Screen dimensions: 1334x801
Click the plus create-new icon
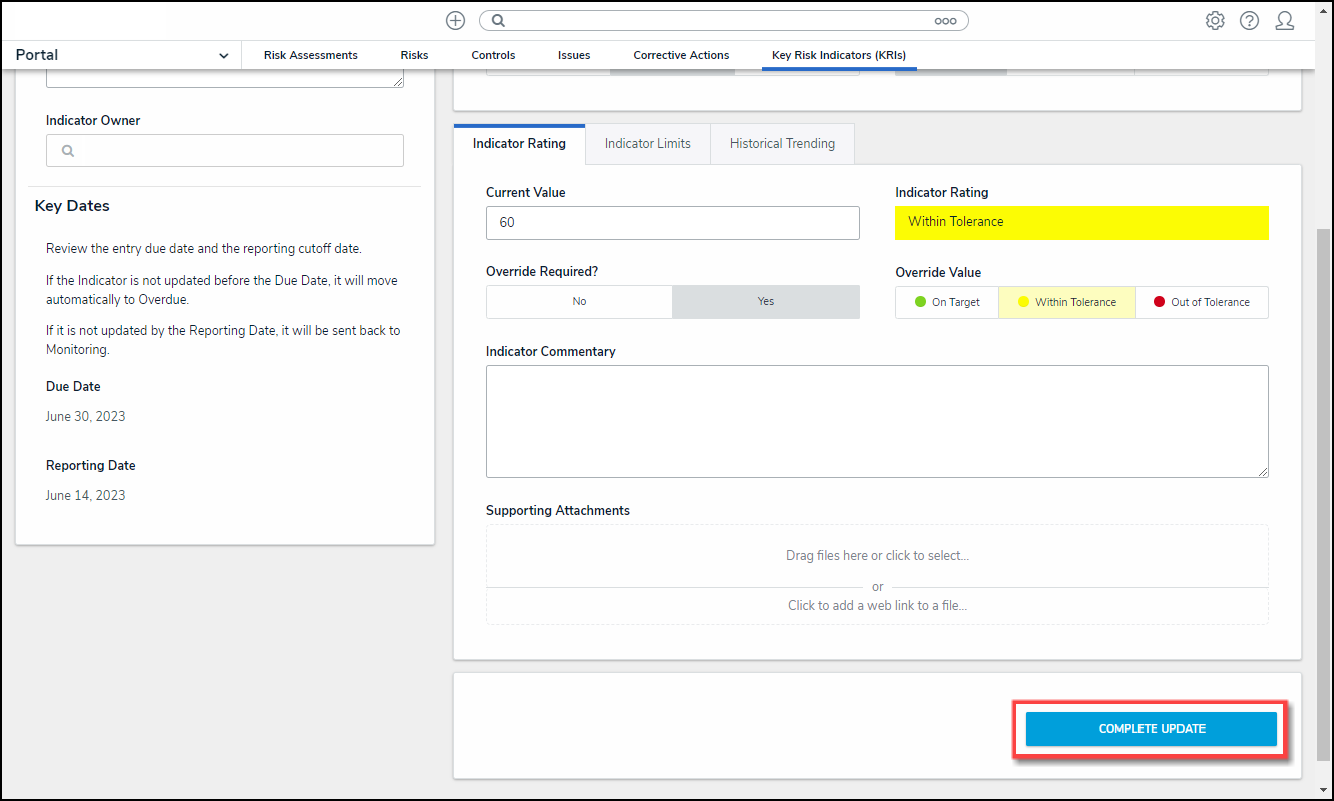455,21
